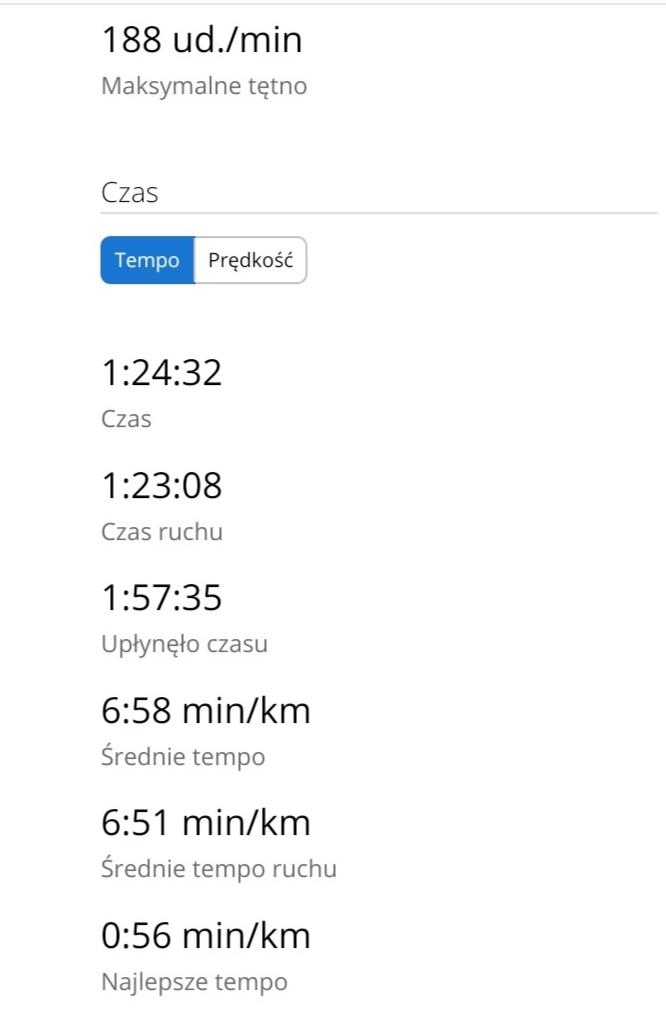
Task: Select the Czas label under 1:24:32
Action: coord(126,419)
